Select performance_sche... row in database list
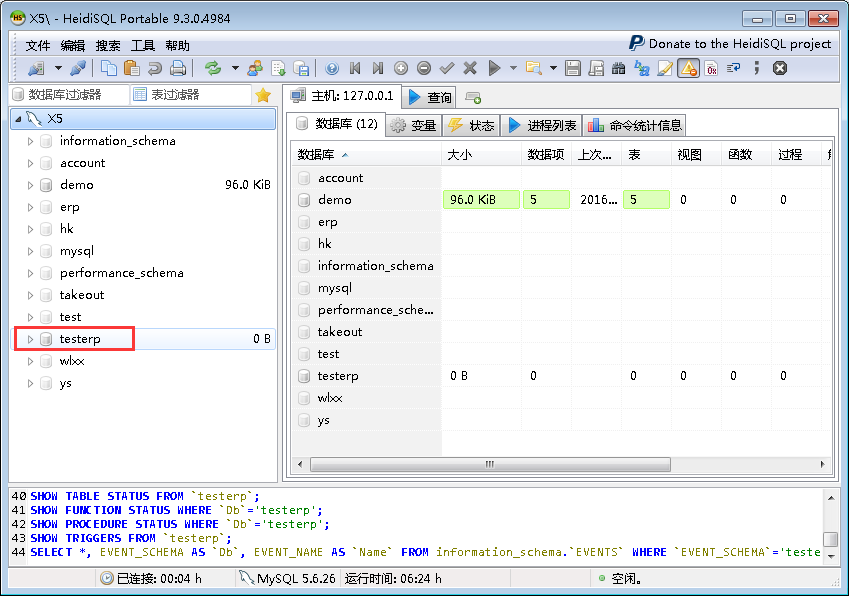 coord(375,310)
